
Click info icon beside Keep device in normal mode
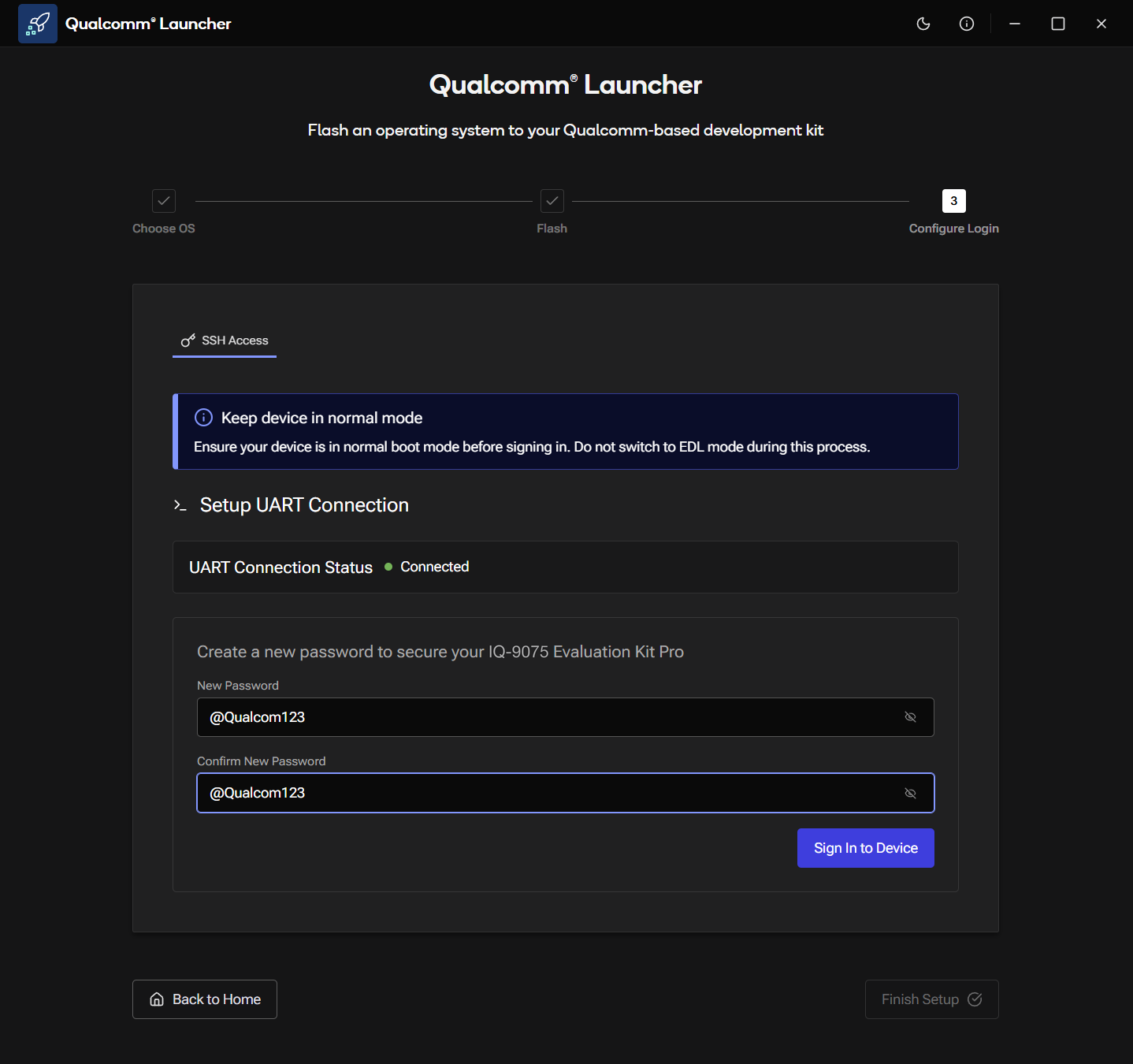pyautogui.click(x=203, y=418)
